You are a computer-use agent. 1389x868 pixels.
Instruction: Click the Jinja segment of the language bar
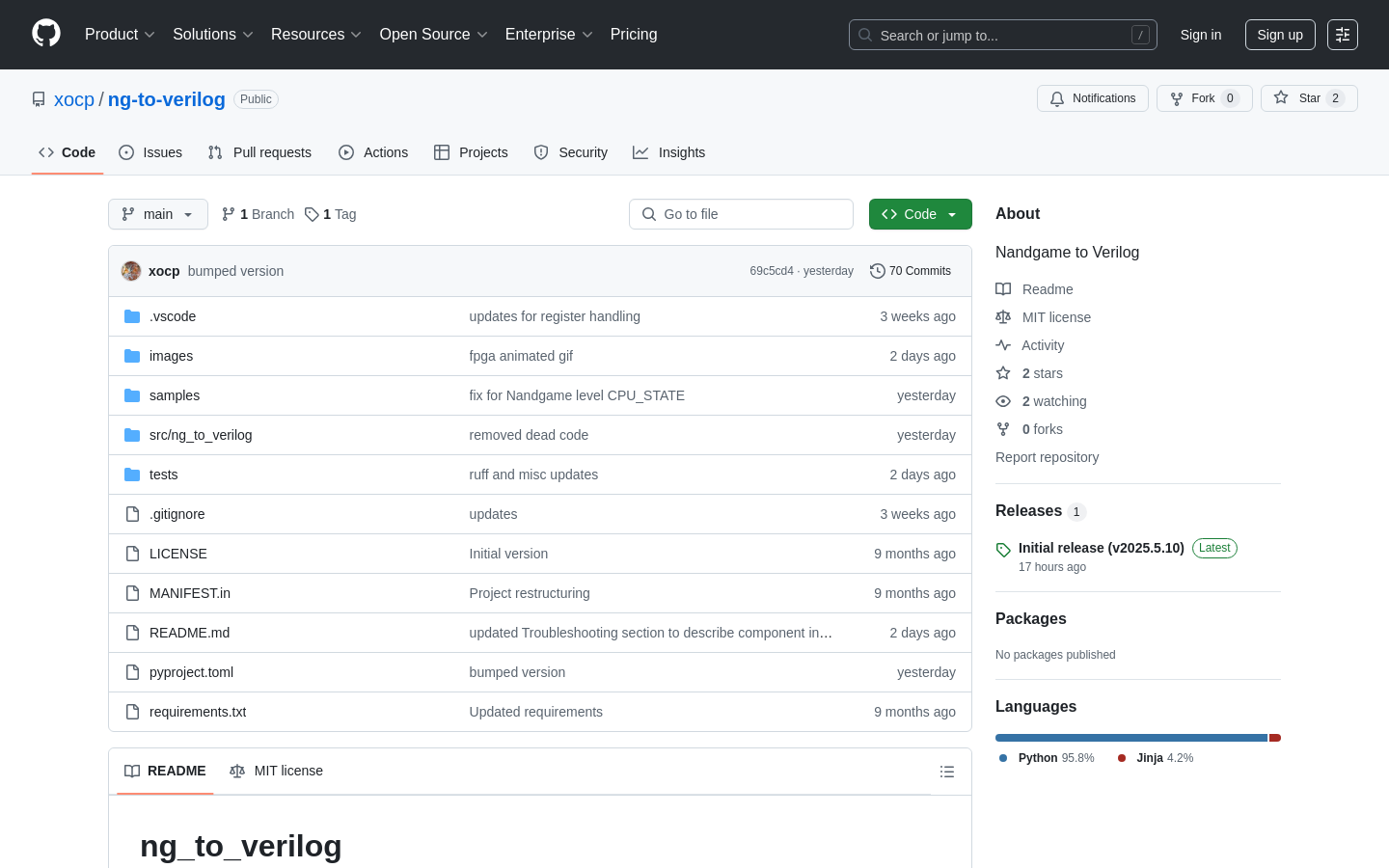point(1275,738)
